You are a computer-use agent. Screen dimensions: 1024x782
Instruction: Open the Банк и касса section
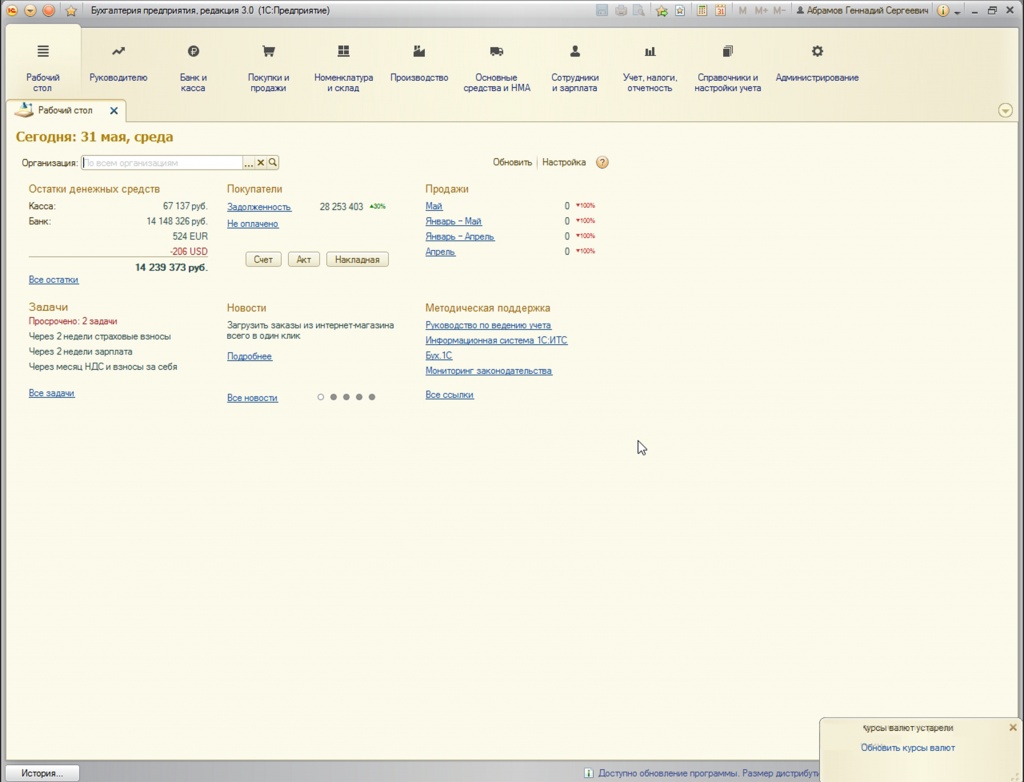click(x=193, y=68)
